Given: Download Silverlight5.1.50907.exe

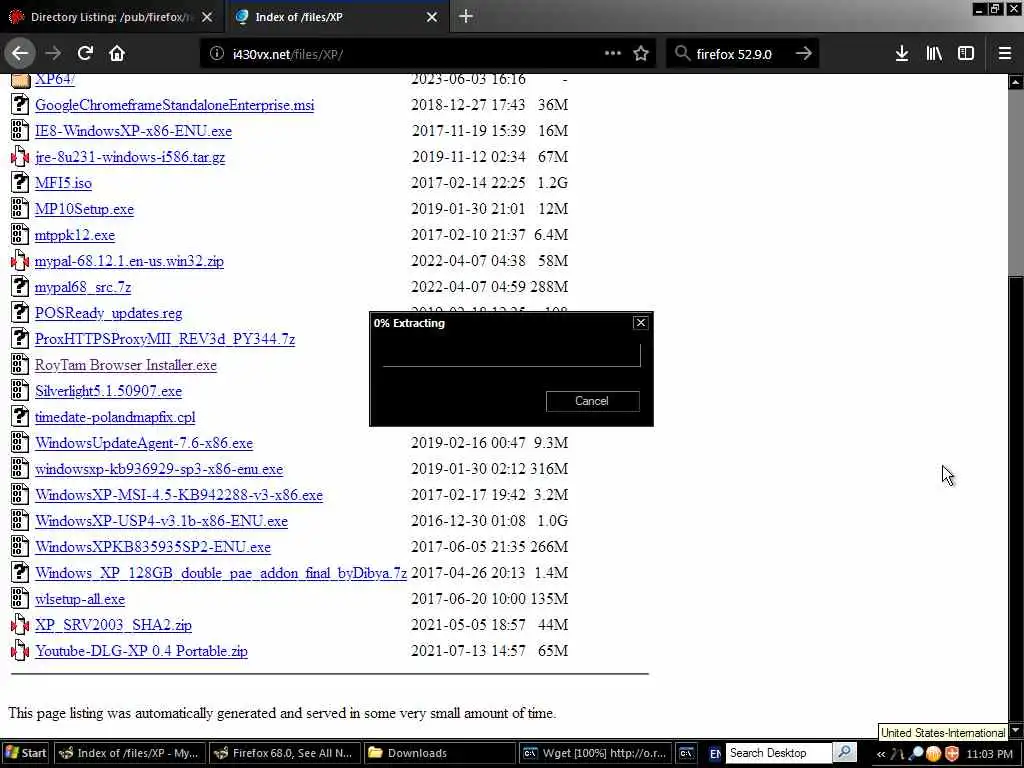Looking at the screenshot, I should point(108,391).
